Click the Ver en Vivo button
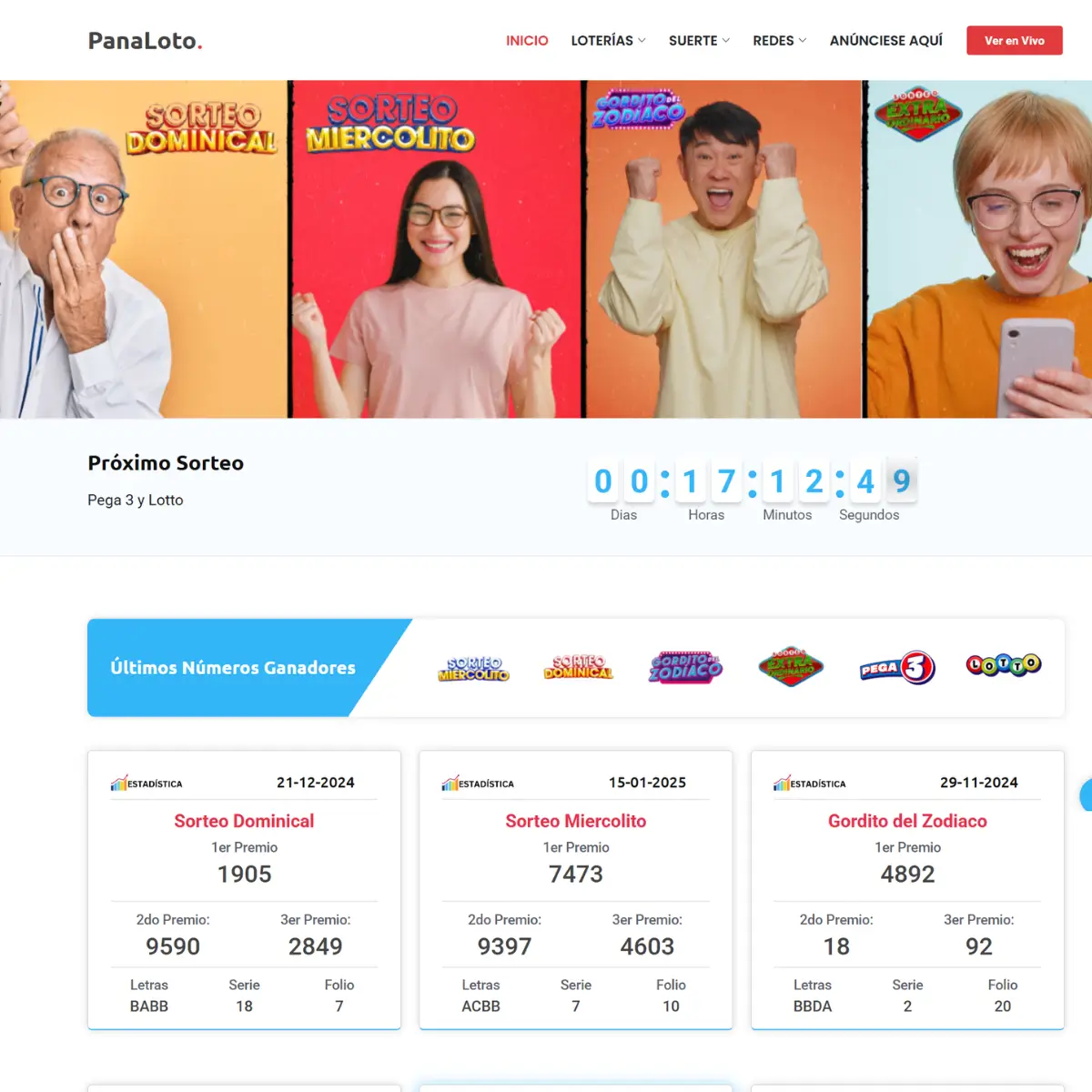The image size is (1092, 1092). pos(1015,40)
